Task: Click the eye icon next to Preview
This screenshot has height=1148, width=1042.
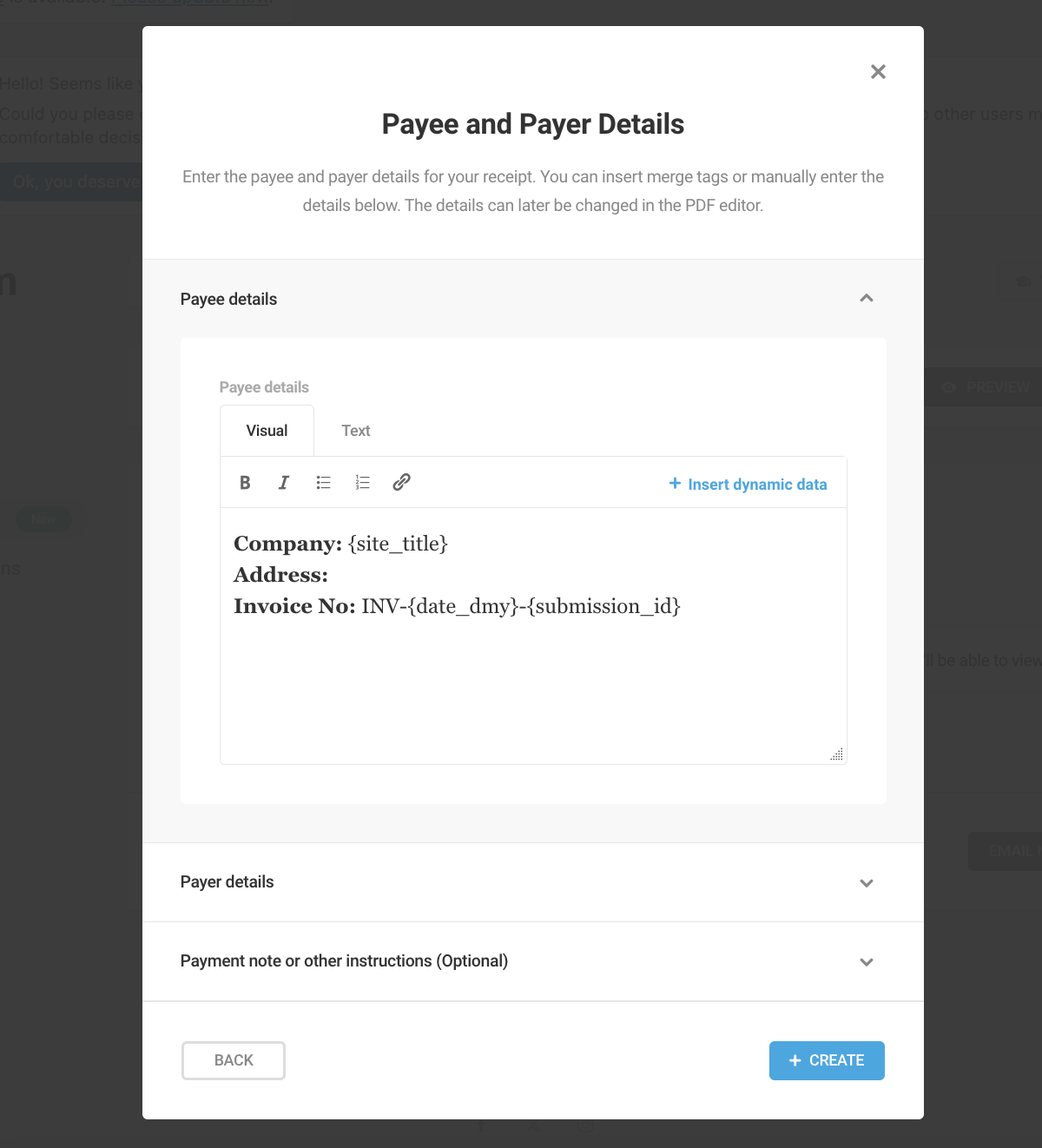Action: click(948, 386)
